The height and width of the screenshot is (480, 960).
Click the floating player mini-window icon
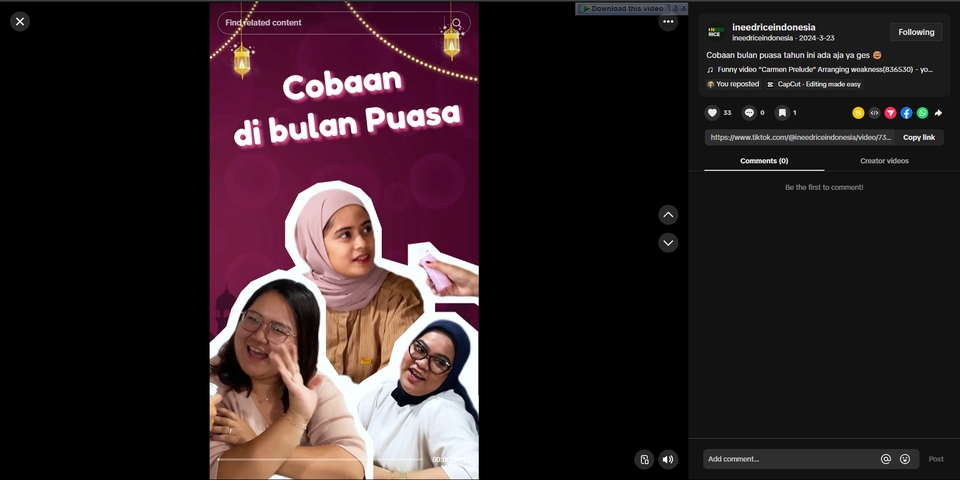click(x=644, y=459)
